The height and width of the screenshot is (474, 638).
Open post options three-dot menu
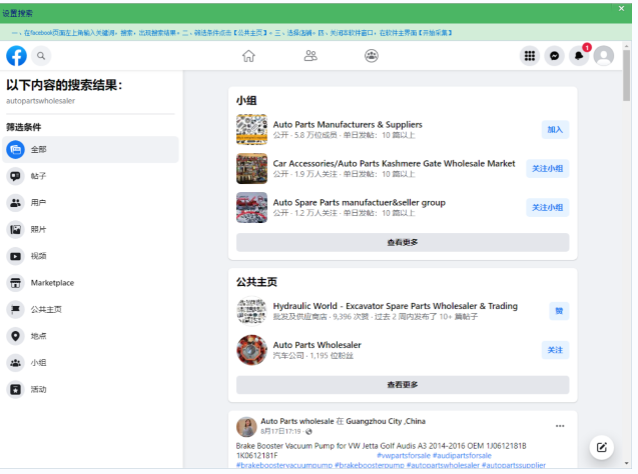(560, 426)
